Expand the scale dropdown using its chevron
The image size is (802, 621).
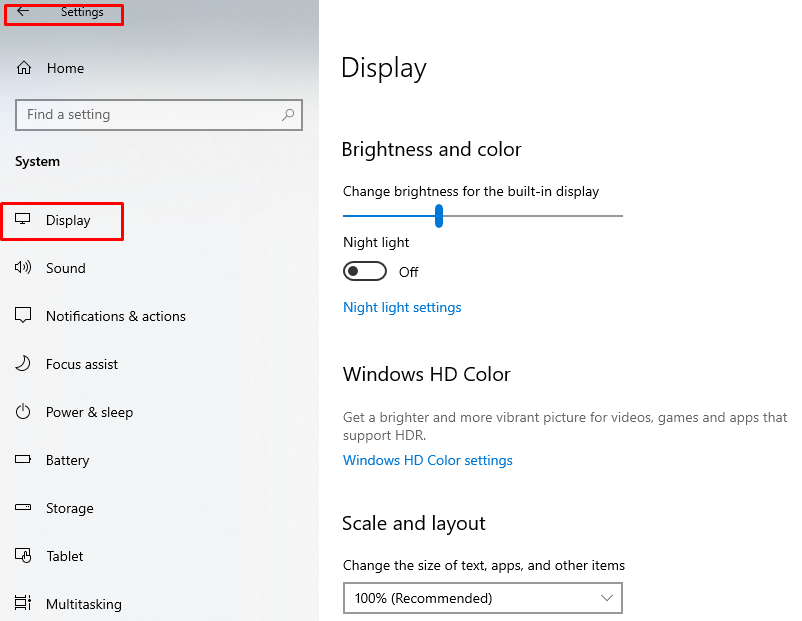click(x=607, y=598)
